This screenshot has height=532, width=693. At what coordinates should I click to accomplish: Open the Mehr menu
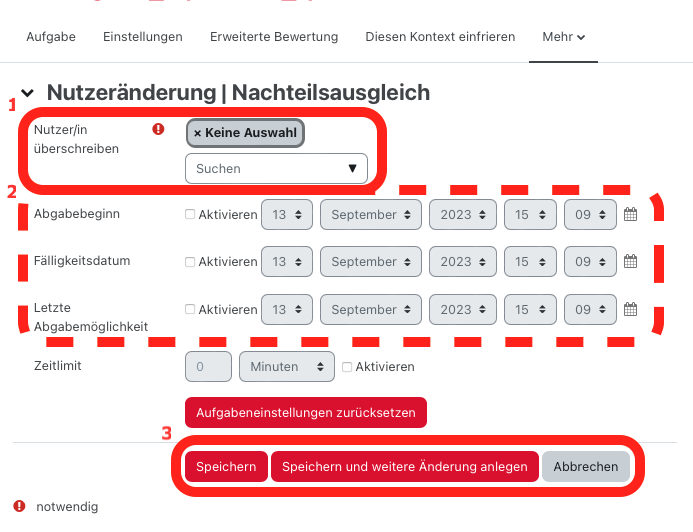[563, 37]
